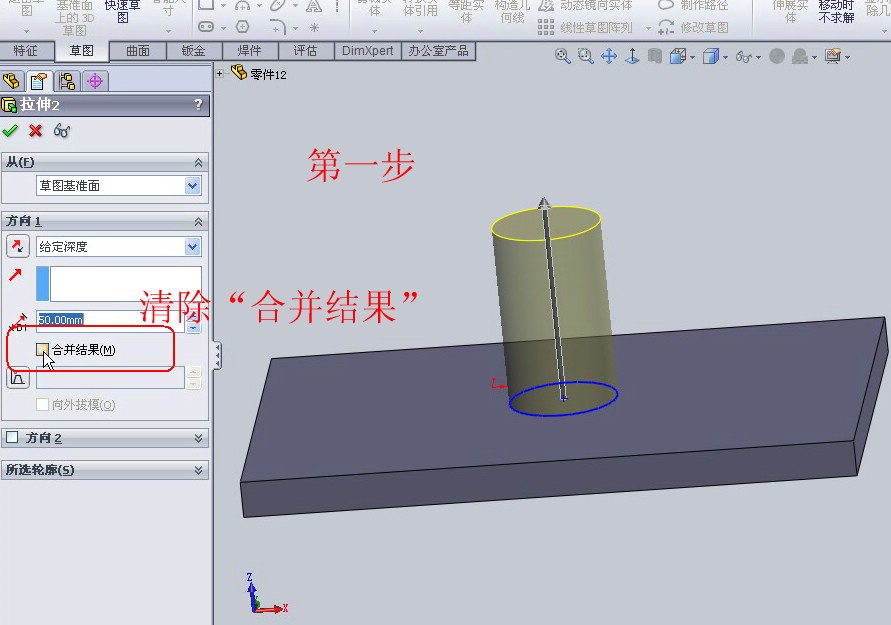Click the Zoom to Fit magnifier icon

tap(562, 56)
